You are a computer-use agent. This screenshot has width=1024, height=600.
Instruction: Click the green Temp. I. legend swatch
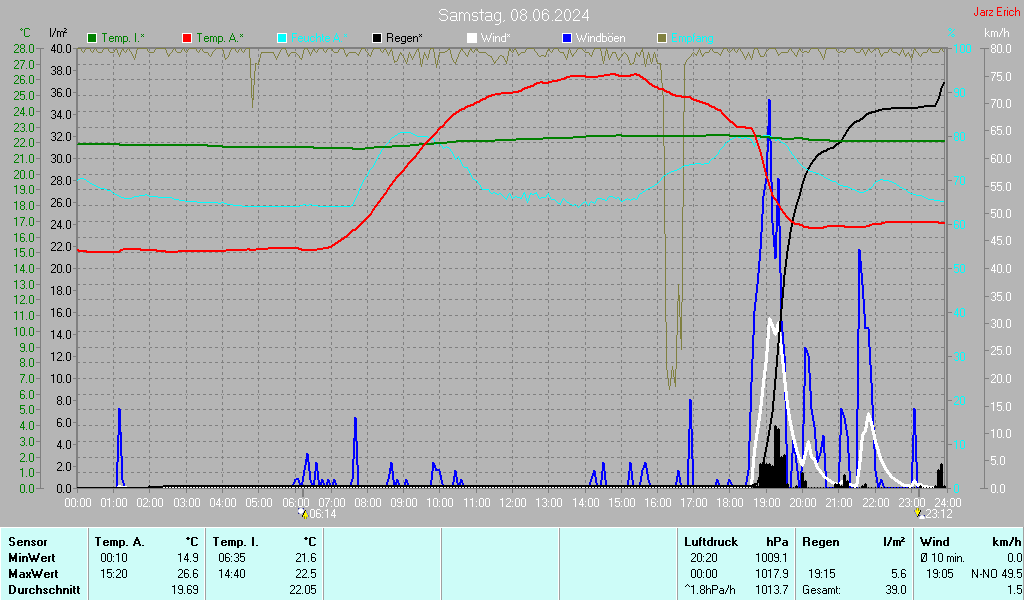click(x=93, y=38)
